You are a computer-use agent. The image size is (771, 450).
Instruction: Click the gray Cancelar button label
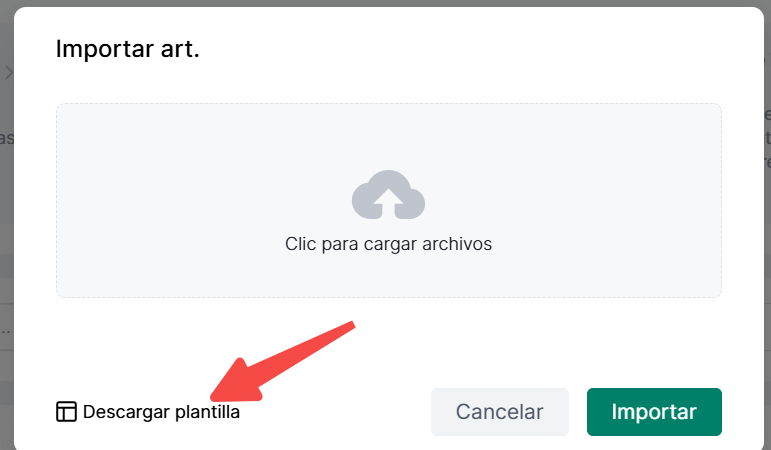(500, 412)
